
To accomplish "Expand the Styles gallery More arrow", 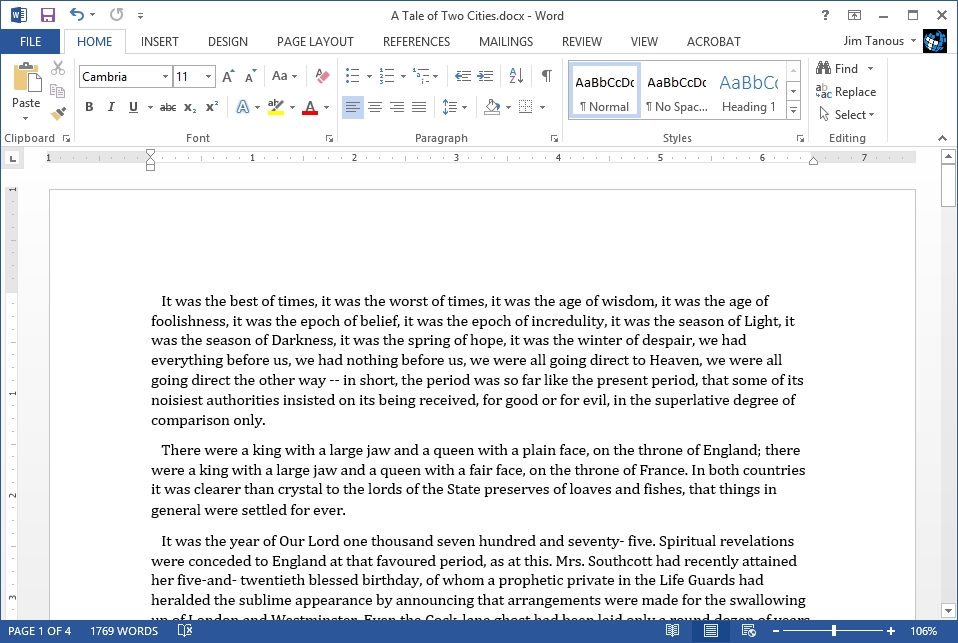I will tap(793, 111).
